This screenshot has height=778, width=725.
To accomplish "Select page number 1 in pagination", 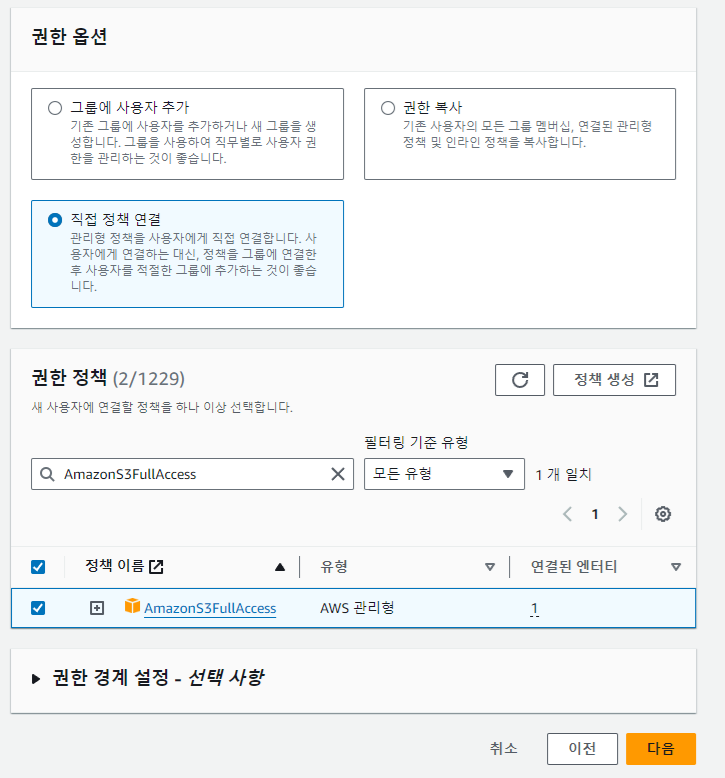I will [595, 515].
